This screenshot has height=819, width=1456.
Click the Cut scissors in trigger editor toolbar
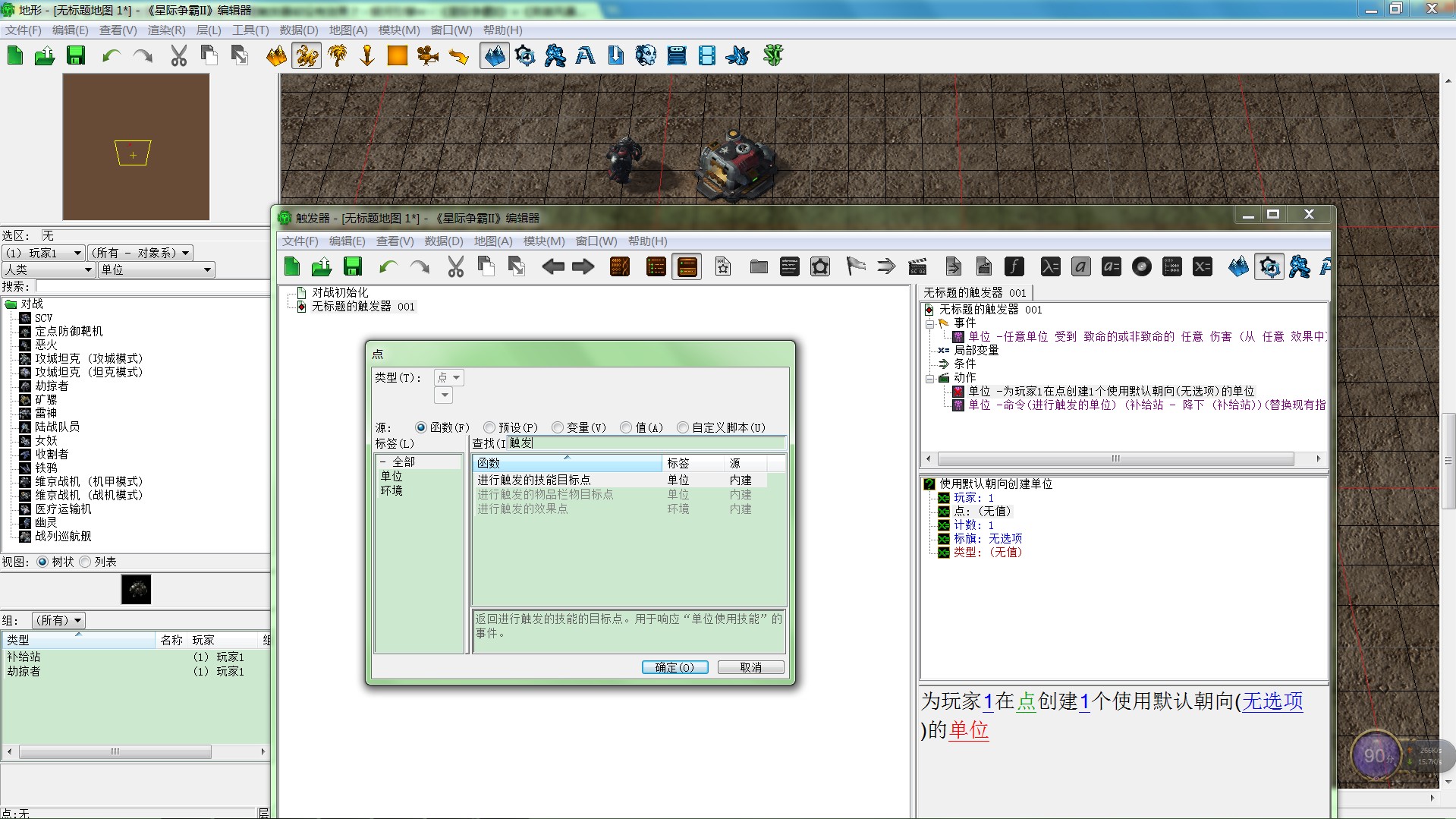click(455, 266)
